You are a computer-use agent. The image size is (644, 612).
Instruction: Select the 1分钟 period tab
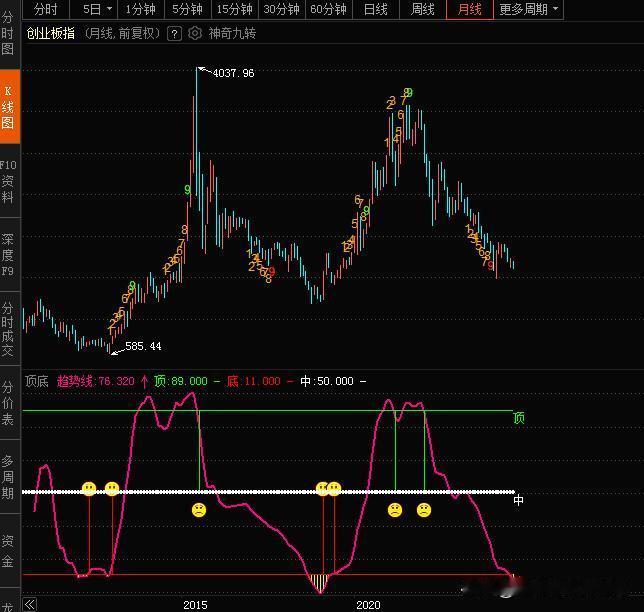coord(140,9)
